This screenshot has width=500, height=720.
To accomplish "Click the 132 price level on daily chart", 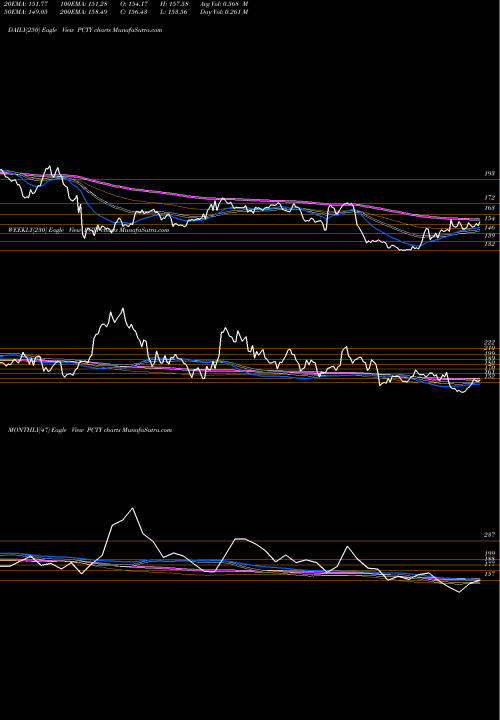I will coord(490,244).
